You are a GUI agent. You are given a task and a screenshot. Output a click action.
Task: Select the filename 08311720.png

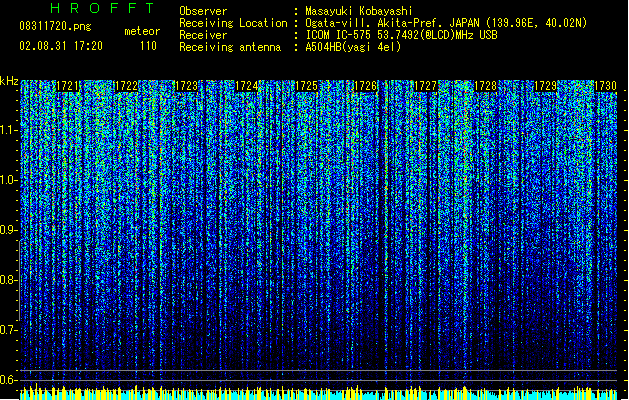[x=55, y=27]
